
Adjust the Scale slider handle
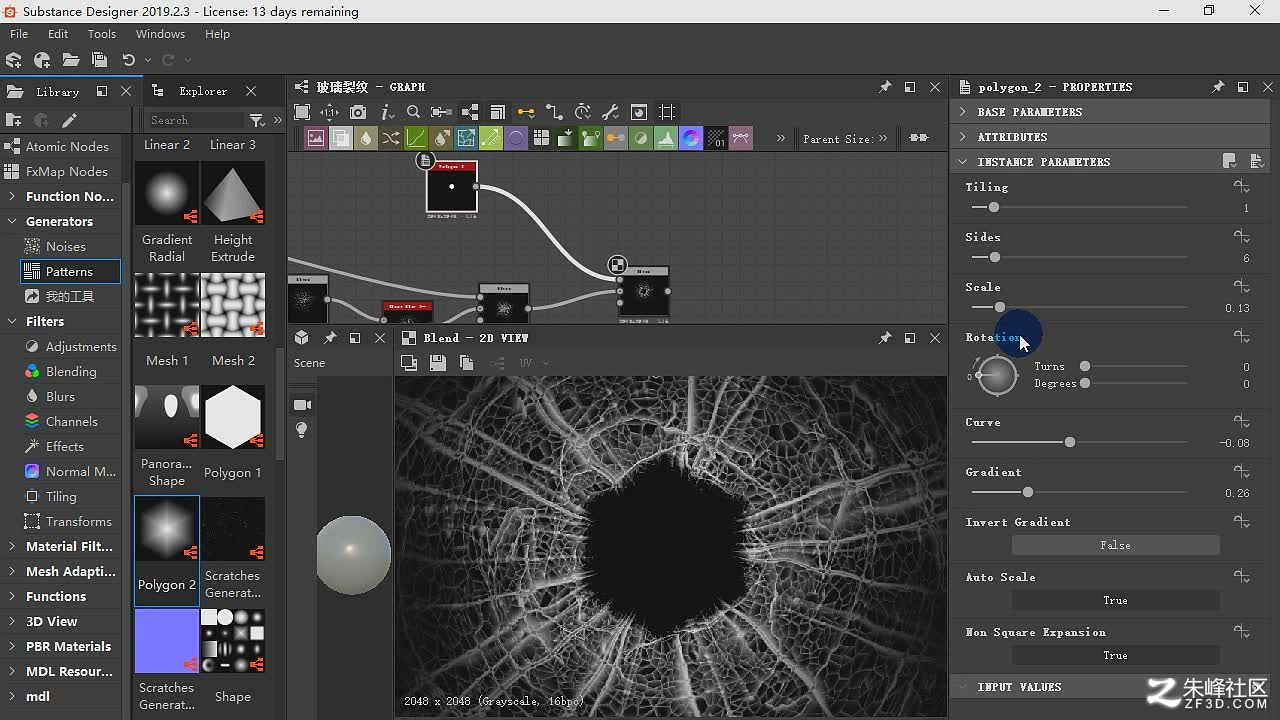[x=1000, y=307]
